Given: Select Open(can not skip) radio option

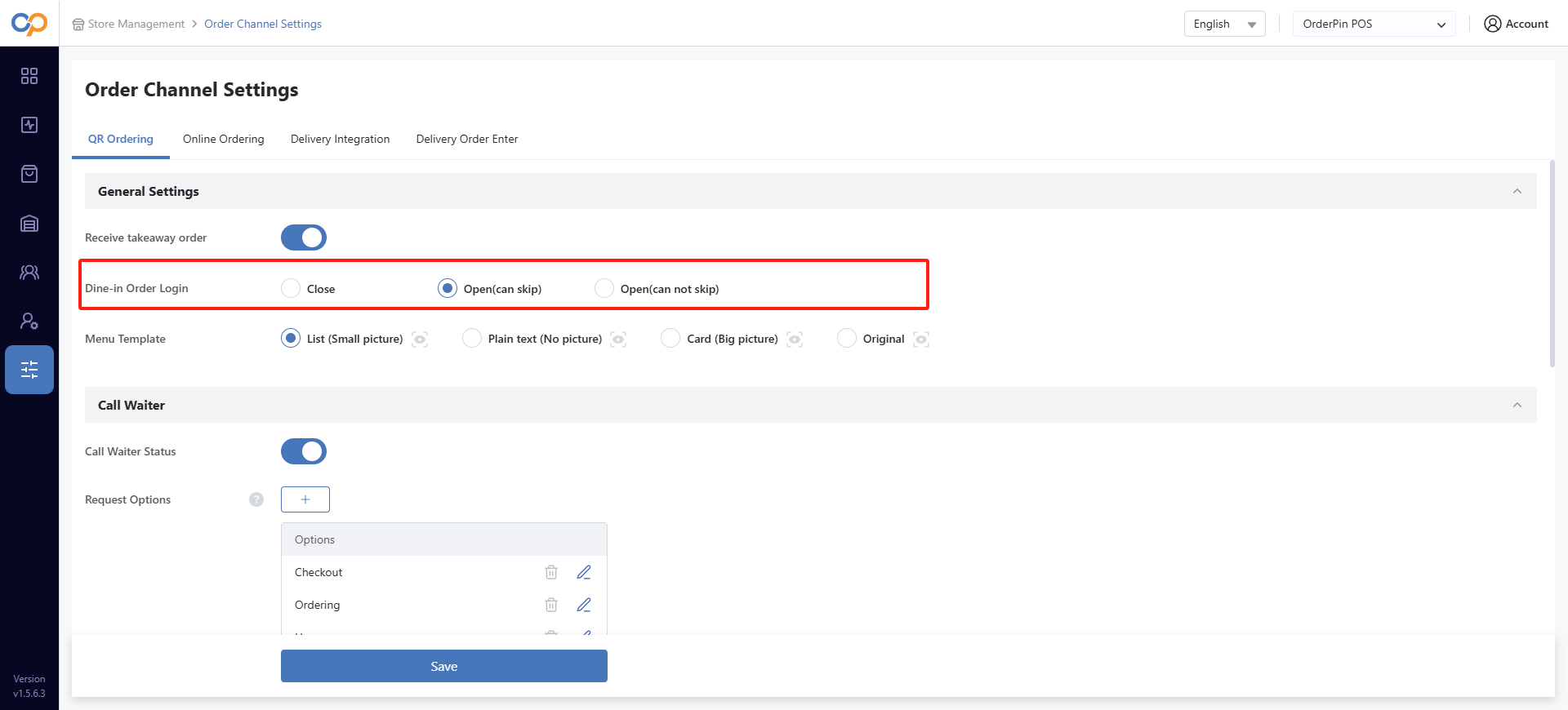Looking at the screenshot, I should [604, 288].
